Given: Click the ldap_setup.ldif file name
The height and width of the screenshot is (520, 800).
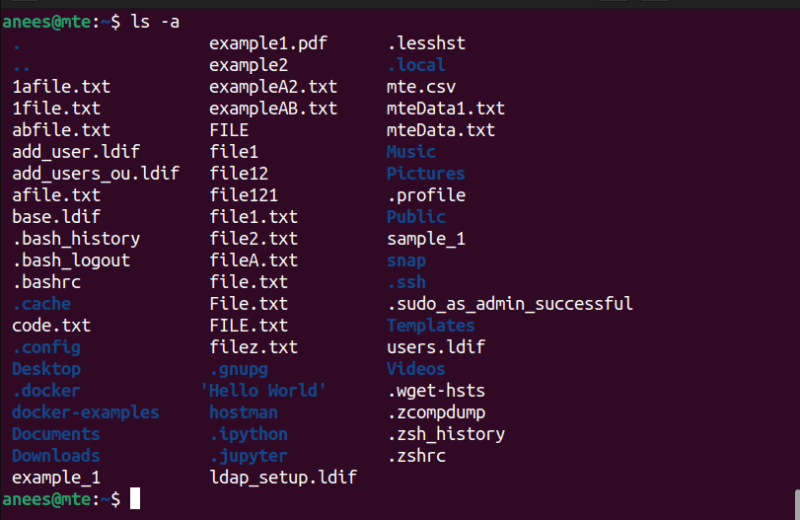Looking at the screenshot, I should 283,478.
